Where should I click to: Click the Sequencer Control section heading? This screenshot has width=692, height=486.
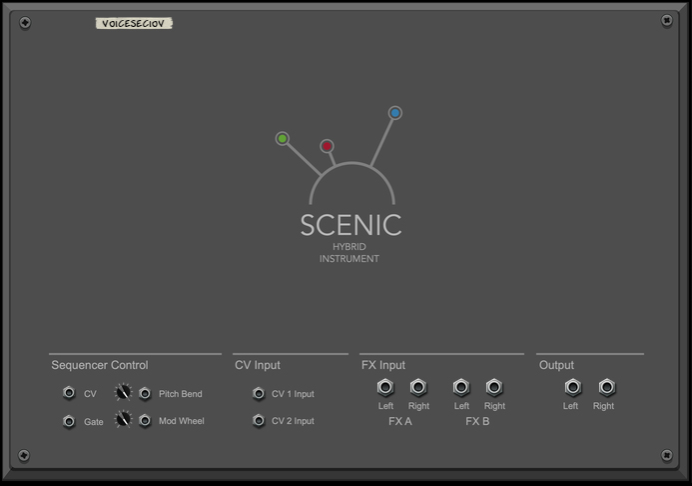click(x=100, y=365)
